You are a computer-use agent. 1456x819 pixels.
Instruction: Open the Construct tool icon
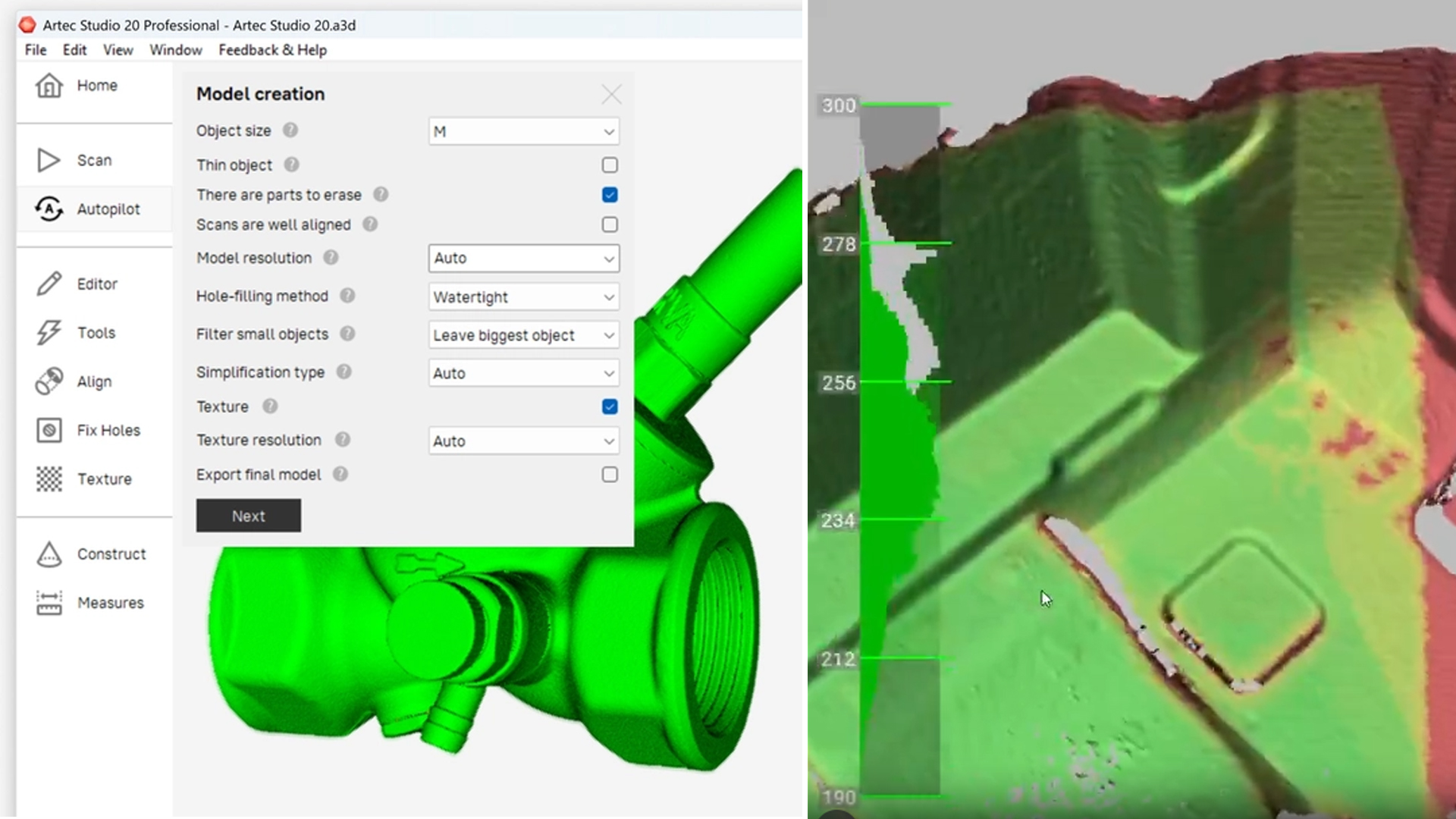click(x=49, y=554)
